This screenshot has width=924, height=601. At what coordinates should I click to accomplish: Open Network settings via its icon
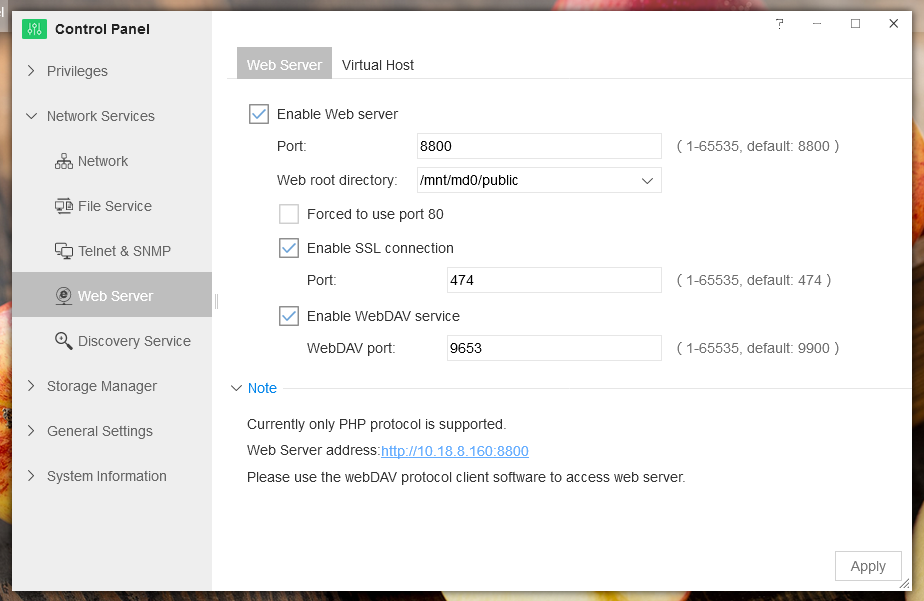[64, 161]
